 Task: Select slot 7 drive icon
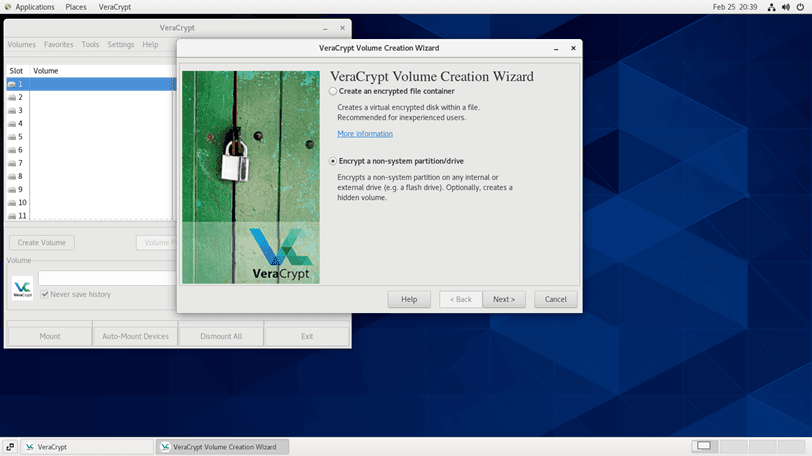click(12, 163)
